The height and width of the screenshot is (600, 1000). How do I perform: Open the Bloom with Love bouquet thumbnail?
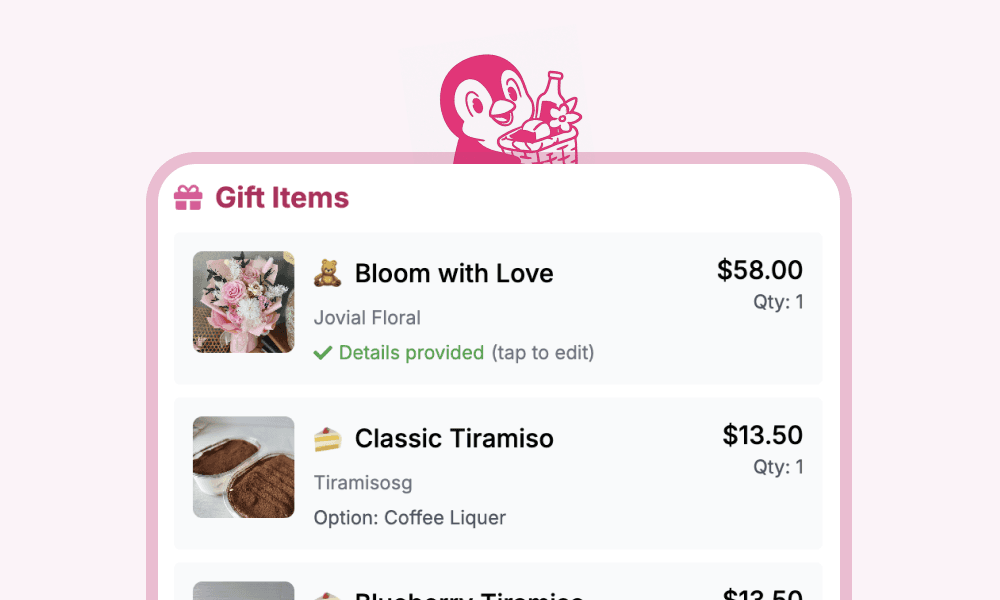pos(244,302)
